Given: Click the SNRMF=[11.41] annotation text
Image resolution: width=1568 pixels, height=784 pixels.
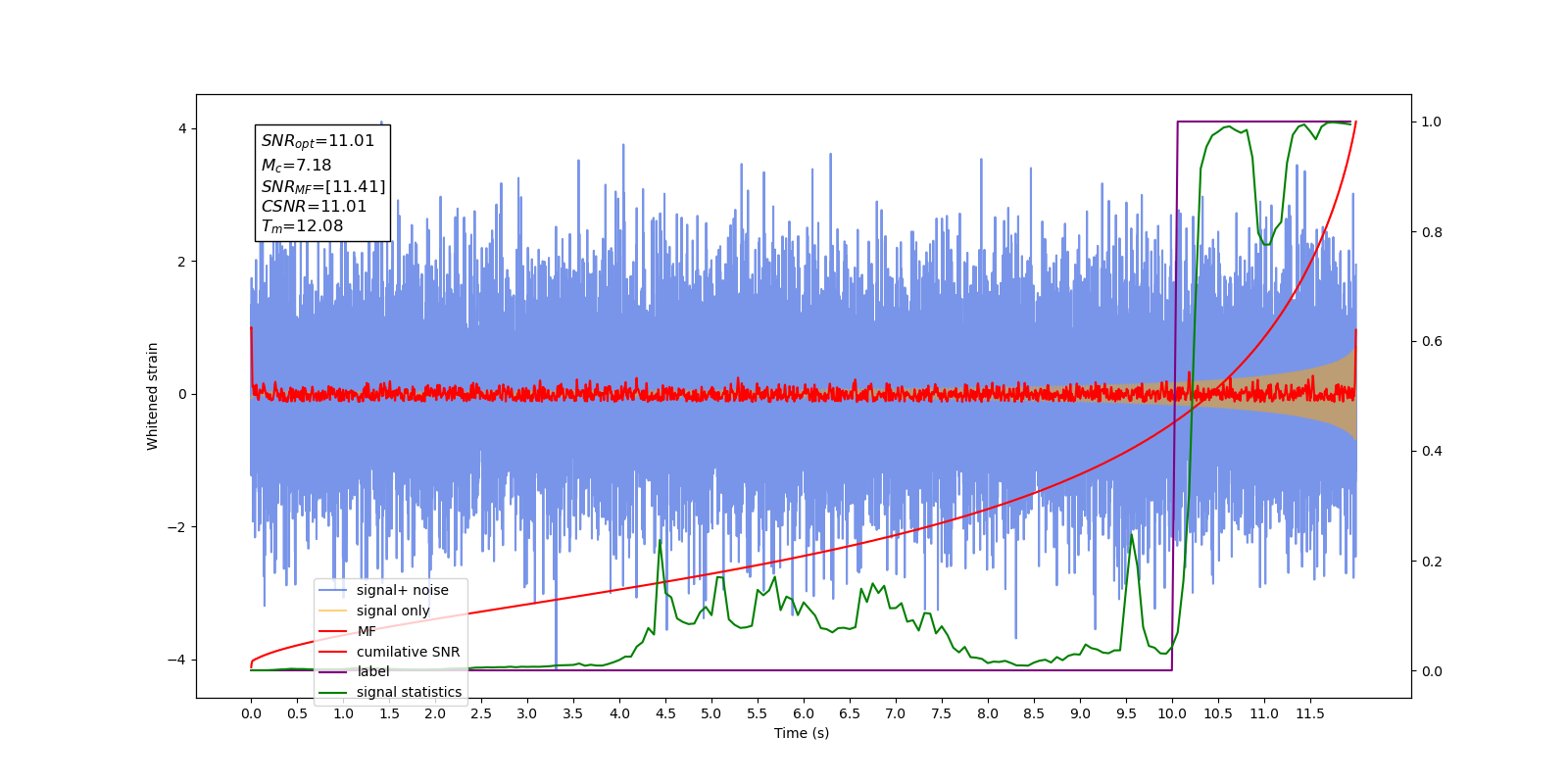Looking at the screenshot, I should [323, 186].
